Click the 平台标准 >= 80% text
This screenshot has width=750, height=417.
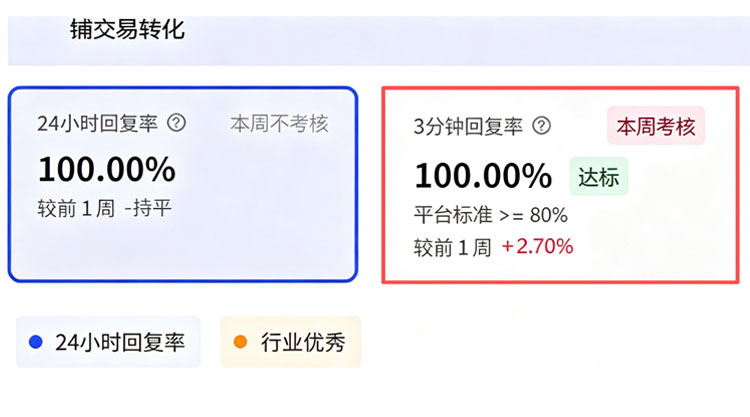(x=491, y=214)
